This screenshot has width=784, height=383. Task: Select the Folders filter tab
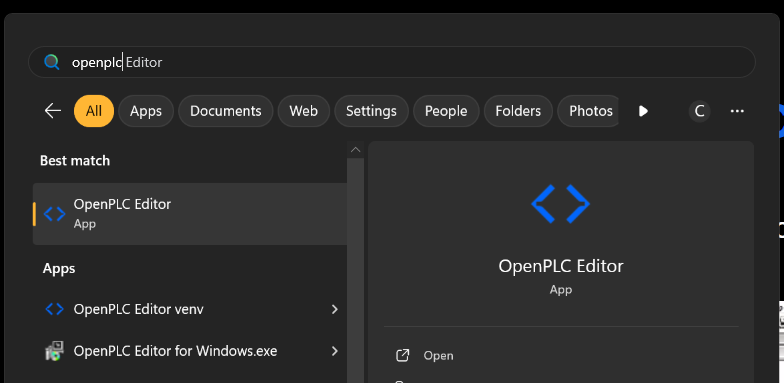pos(518,111)
